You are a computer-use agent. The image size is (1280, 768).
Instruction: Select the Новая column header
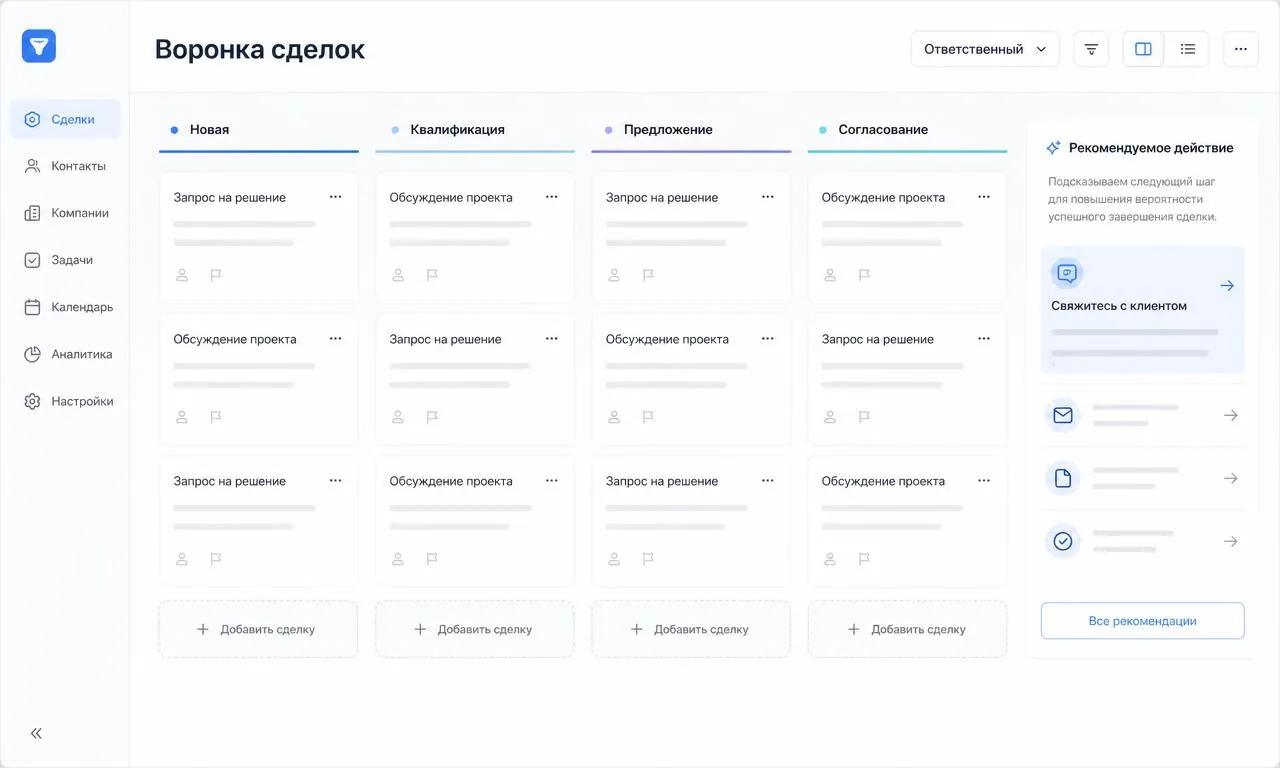point(258,130)
